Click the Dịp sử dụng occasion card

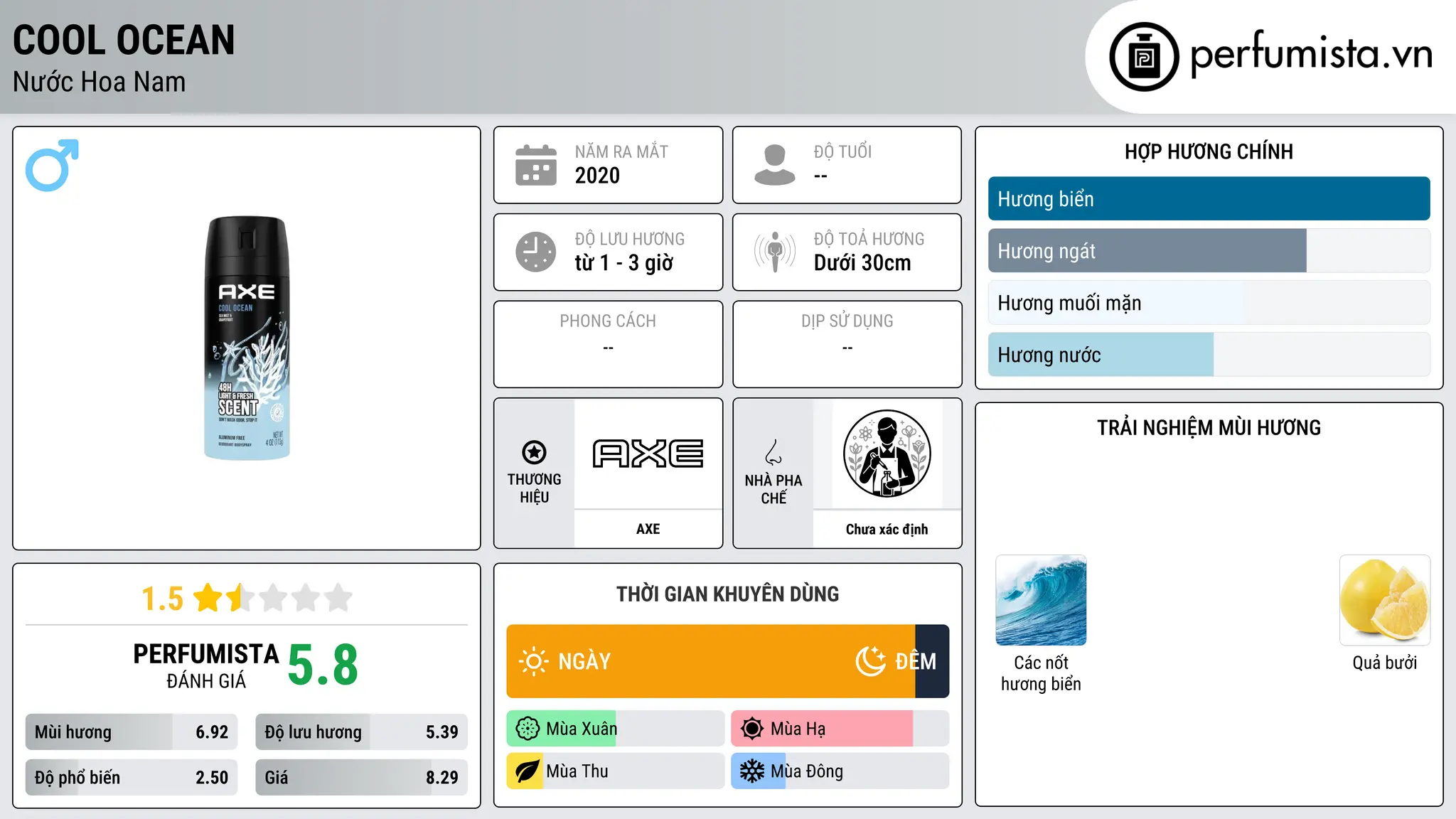tap(847, 344)
